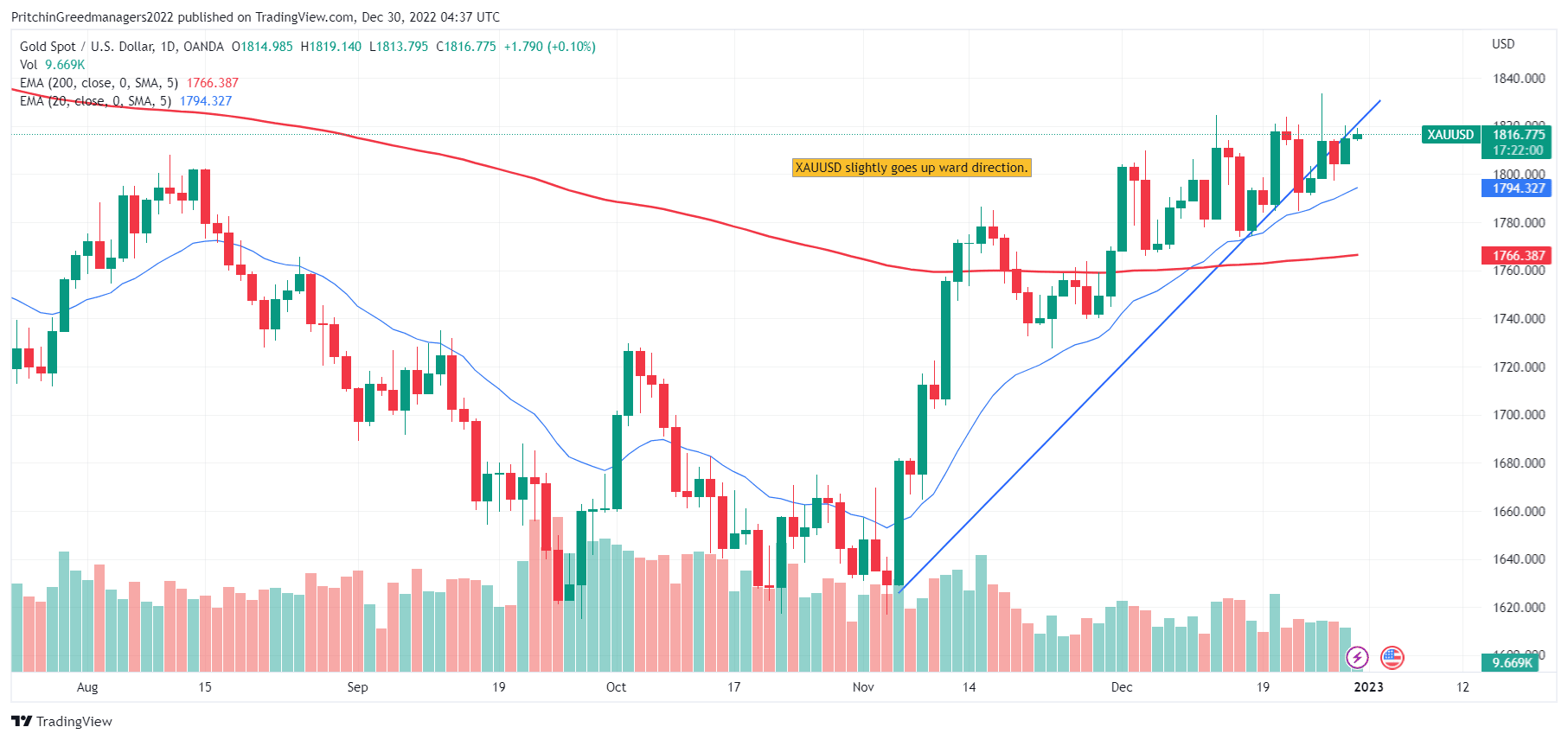Click the 17:22:00 countdown timer label

click(1519, 150)
